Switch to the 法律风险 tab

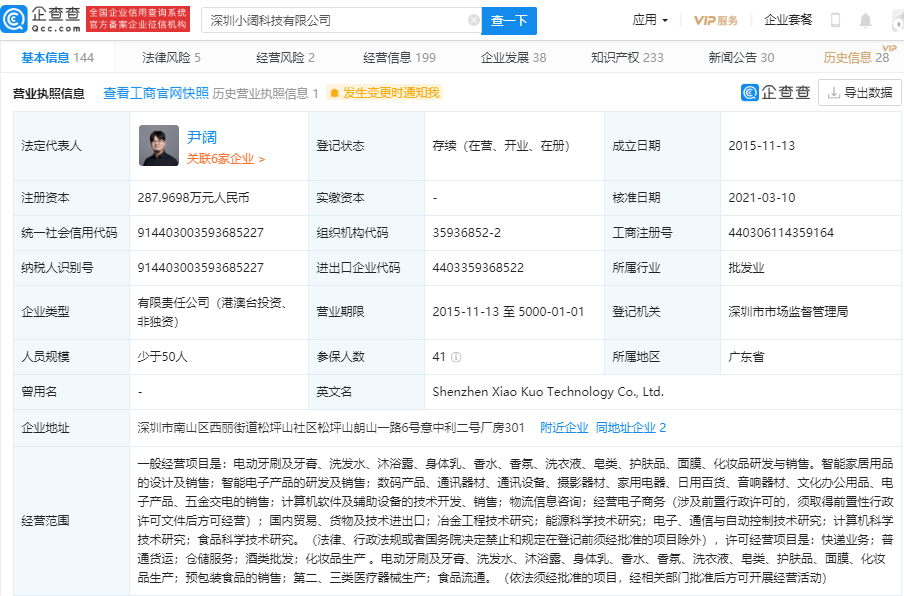pyautogui.click(x=171, y=58)
